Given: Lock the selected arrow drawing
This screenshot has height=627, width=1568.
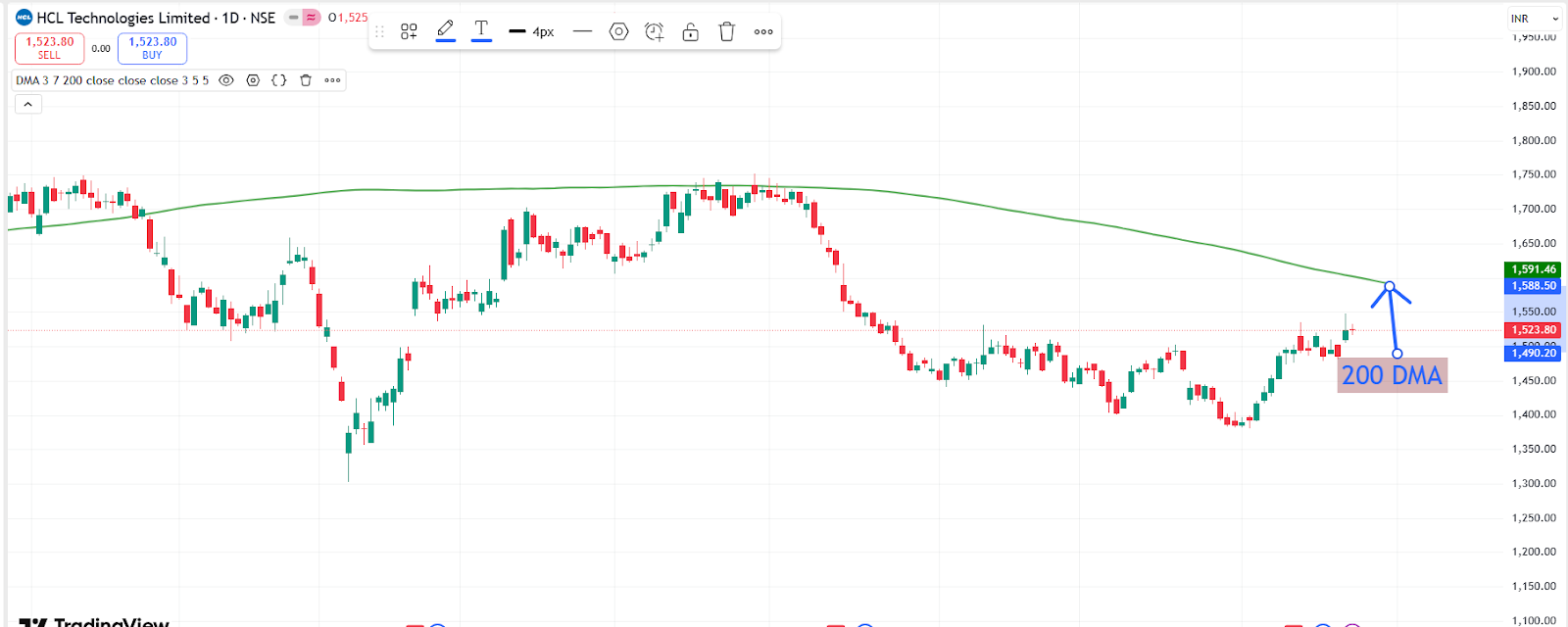Looking at the screenshot, I should [x=691, y=31].
